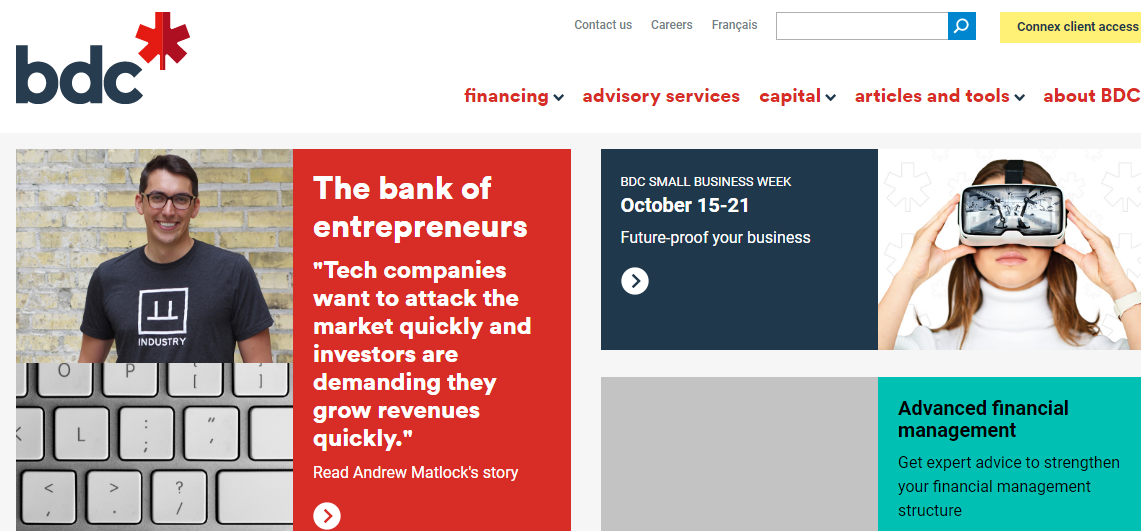This screenshot has height=531, width=1141.
Task: Click the woman with VR headset image
Action: click(1009, 249)
